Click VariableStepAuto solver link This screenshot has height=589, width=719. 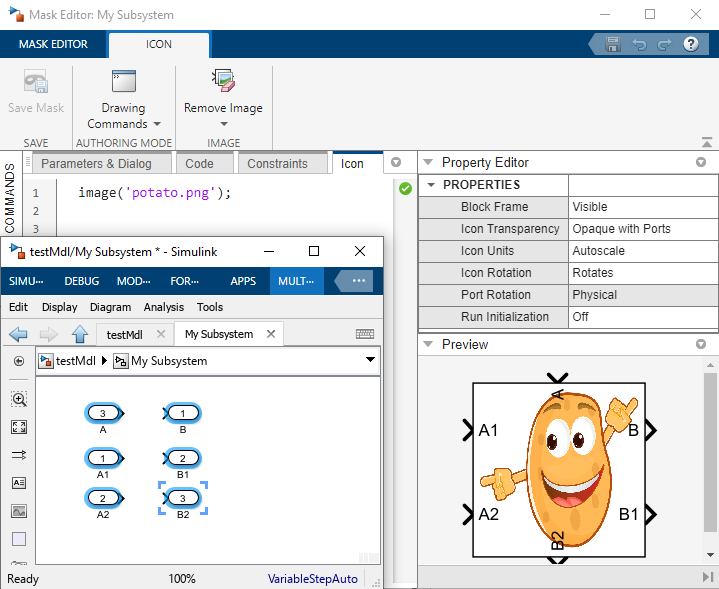tap(312, 579)
